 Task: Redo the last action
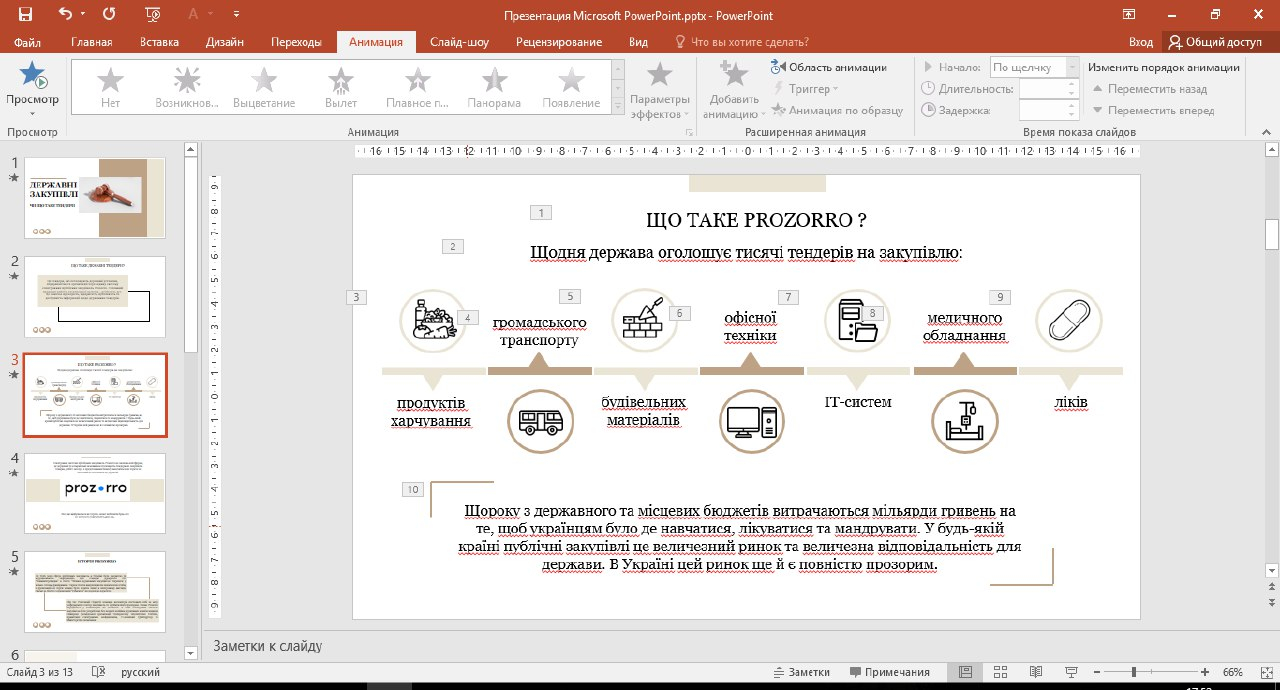tap(109, 15)
